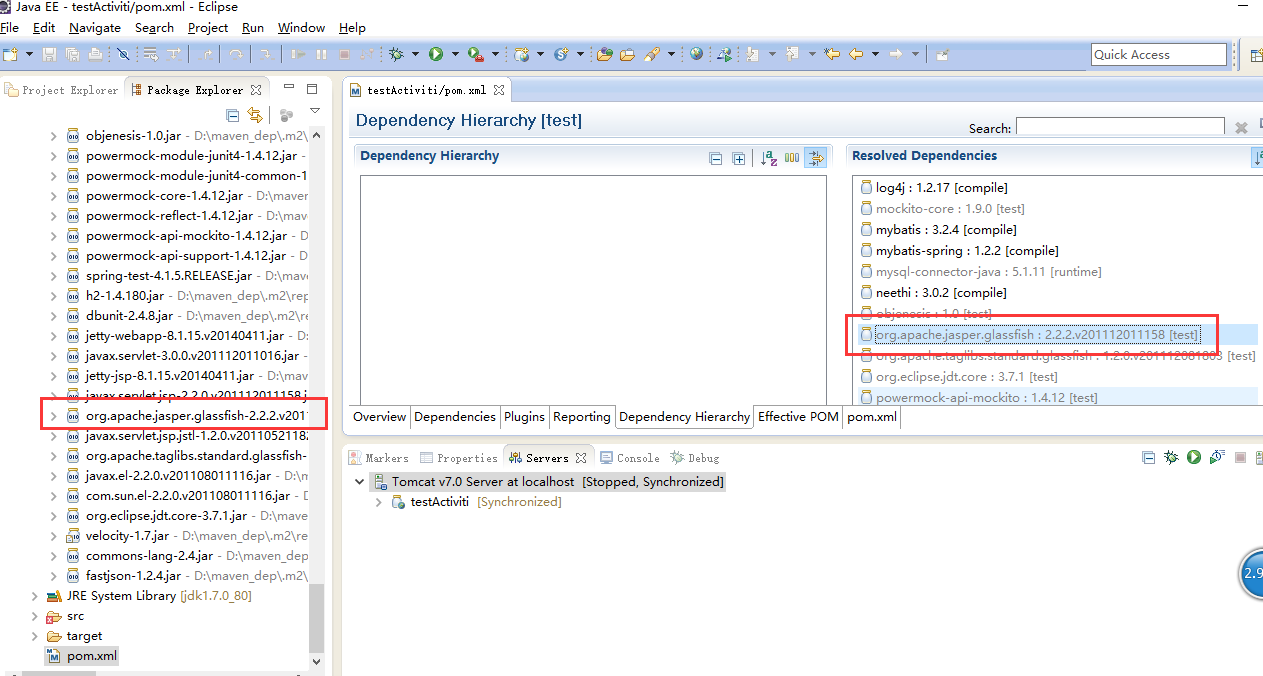This screenshot has height=676, width=1263.
Task: Click the green Run button icon
Action: (x=436, y=54)
